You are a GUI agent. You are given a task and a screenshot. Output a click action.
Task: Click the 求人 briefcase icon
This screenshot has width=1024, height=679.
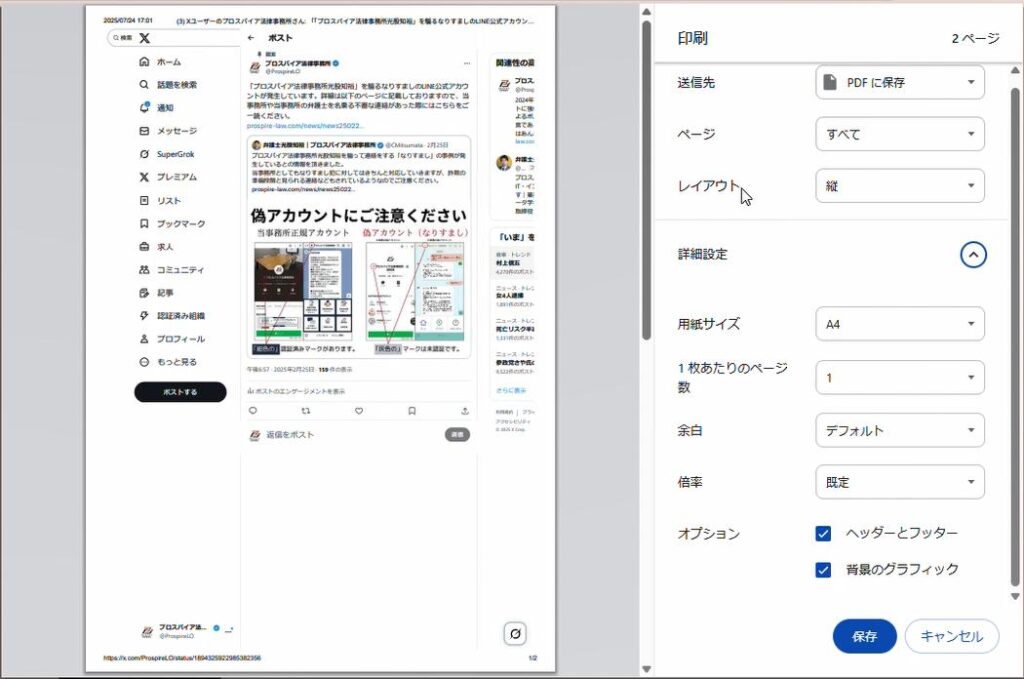click(144, 246)
